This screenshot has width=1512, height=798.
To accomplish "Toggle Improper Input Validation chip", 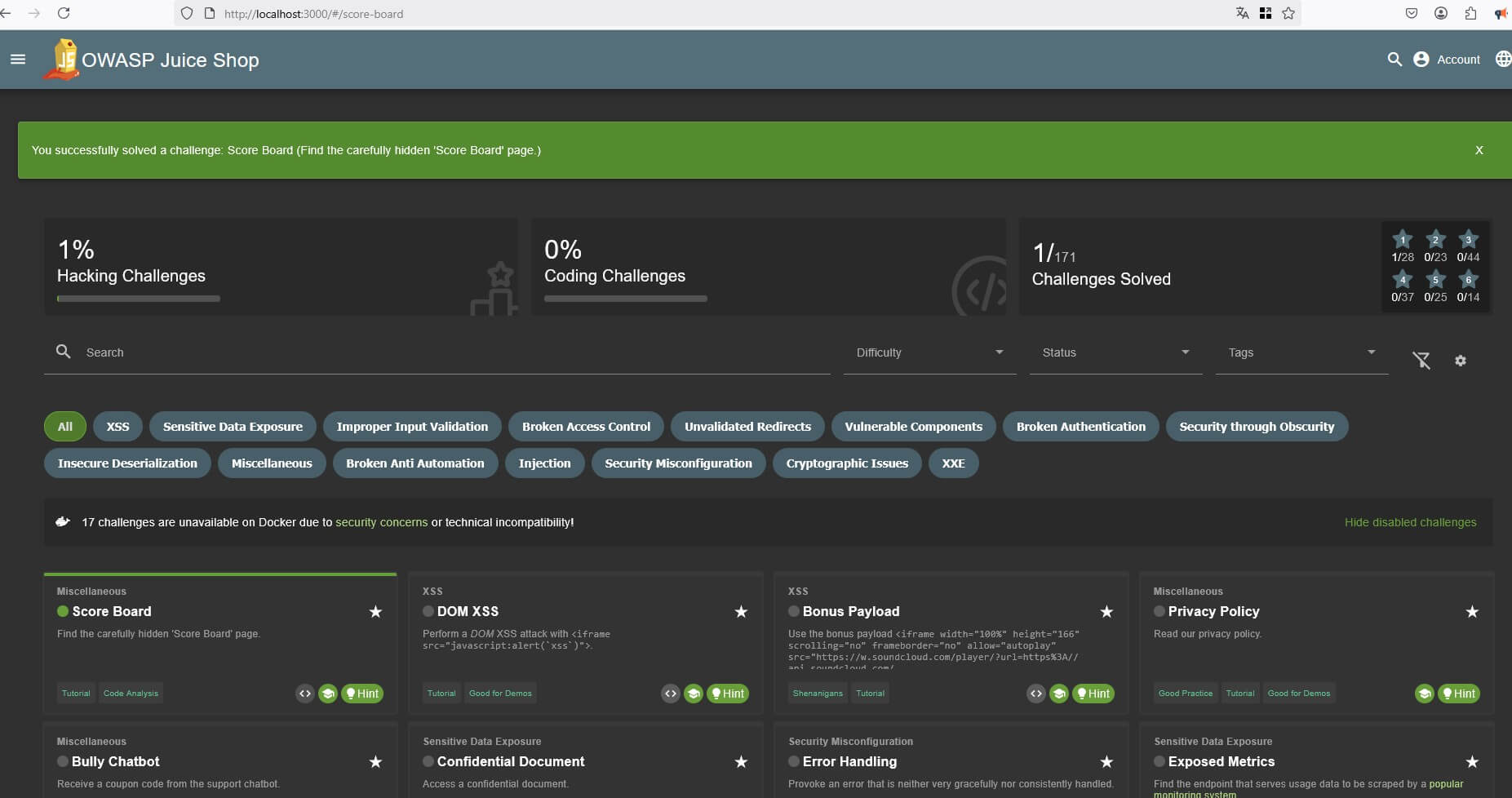I will point(412,427).
